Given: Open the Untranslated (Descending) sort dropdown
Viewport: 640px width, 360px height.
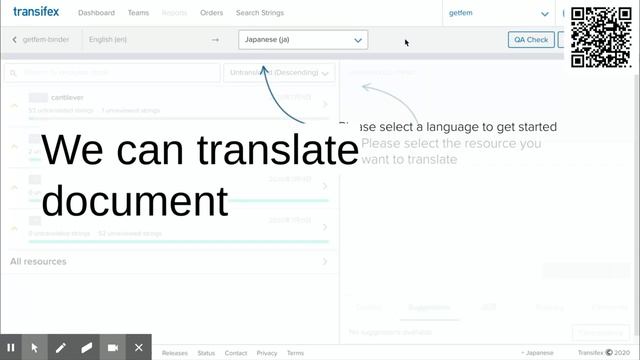Looking at the screenshot, I should (279, 73).
